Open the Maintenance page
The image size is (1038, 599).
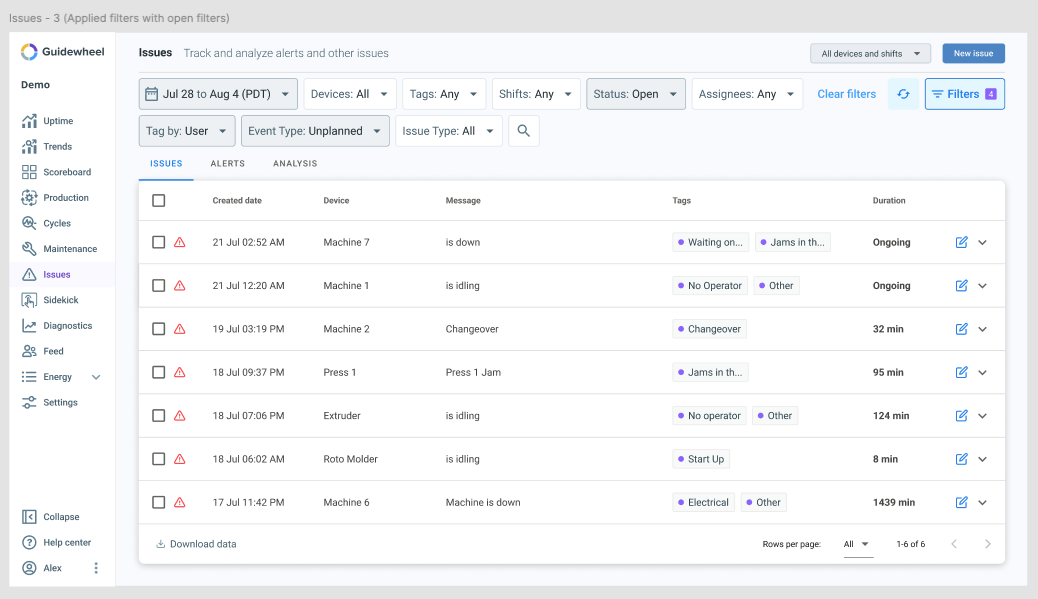click(60, 249)
